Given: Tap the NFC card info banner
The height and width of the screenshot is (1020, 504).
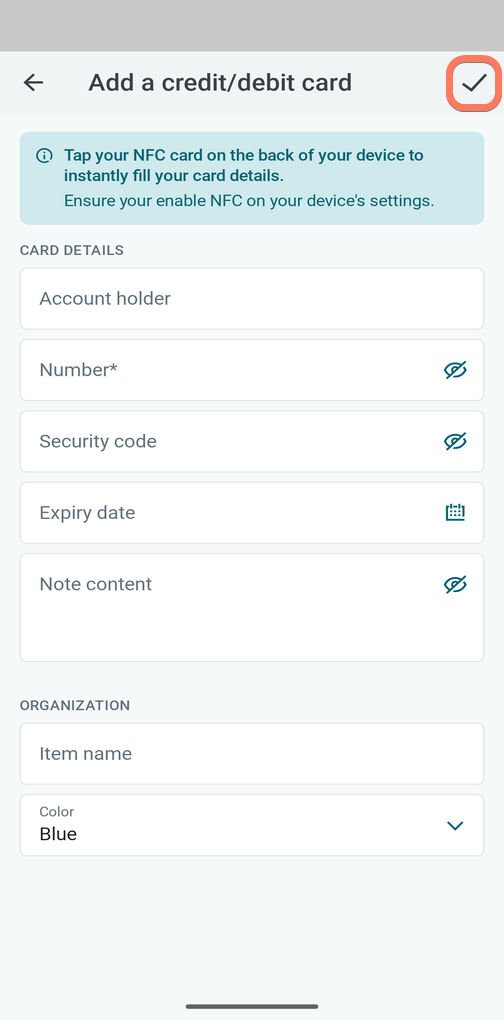Looking at the screenshot, I should pyautogui.click(x=252, y=178).
